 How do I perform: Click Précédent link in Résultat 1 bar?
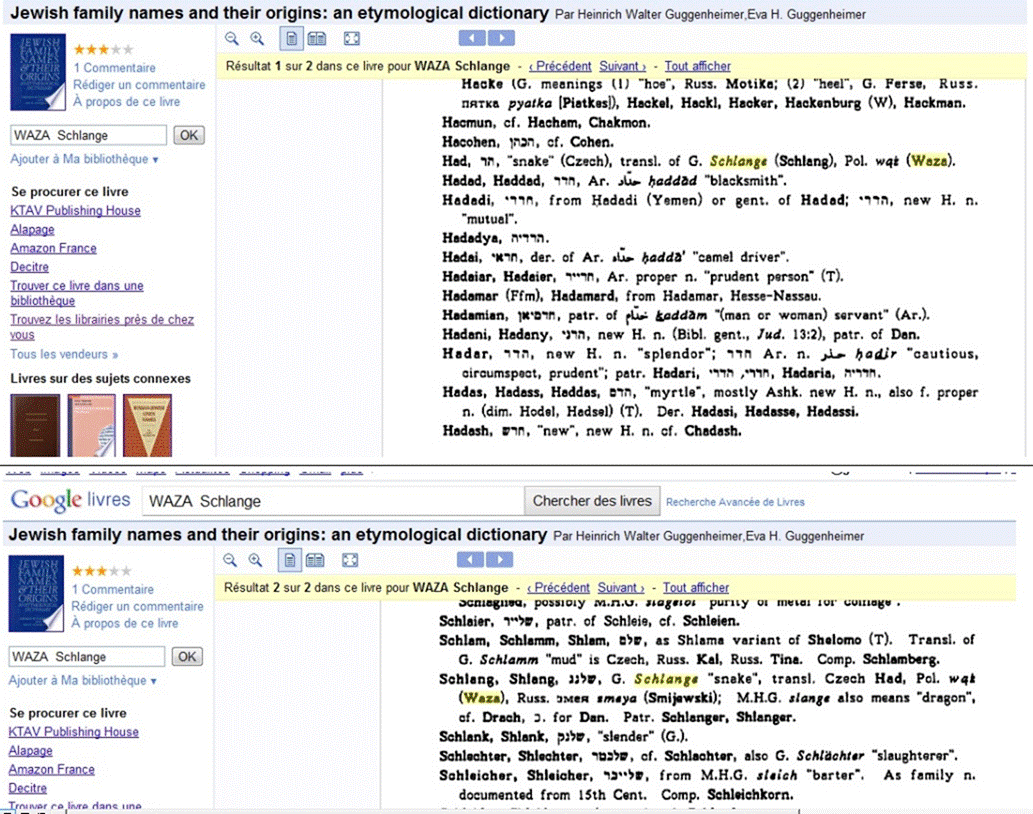click(x=560, y=67)
